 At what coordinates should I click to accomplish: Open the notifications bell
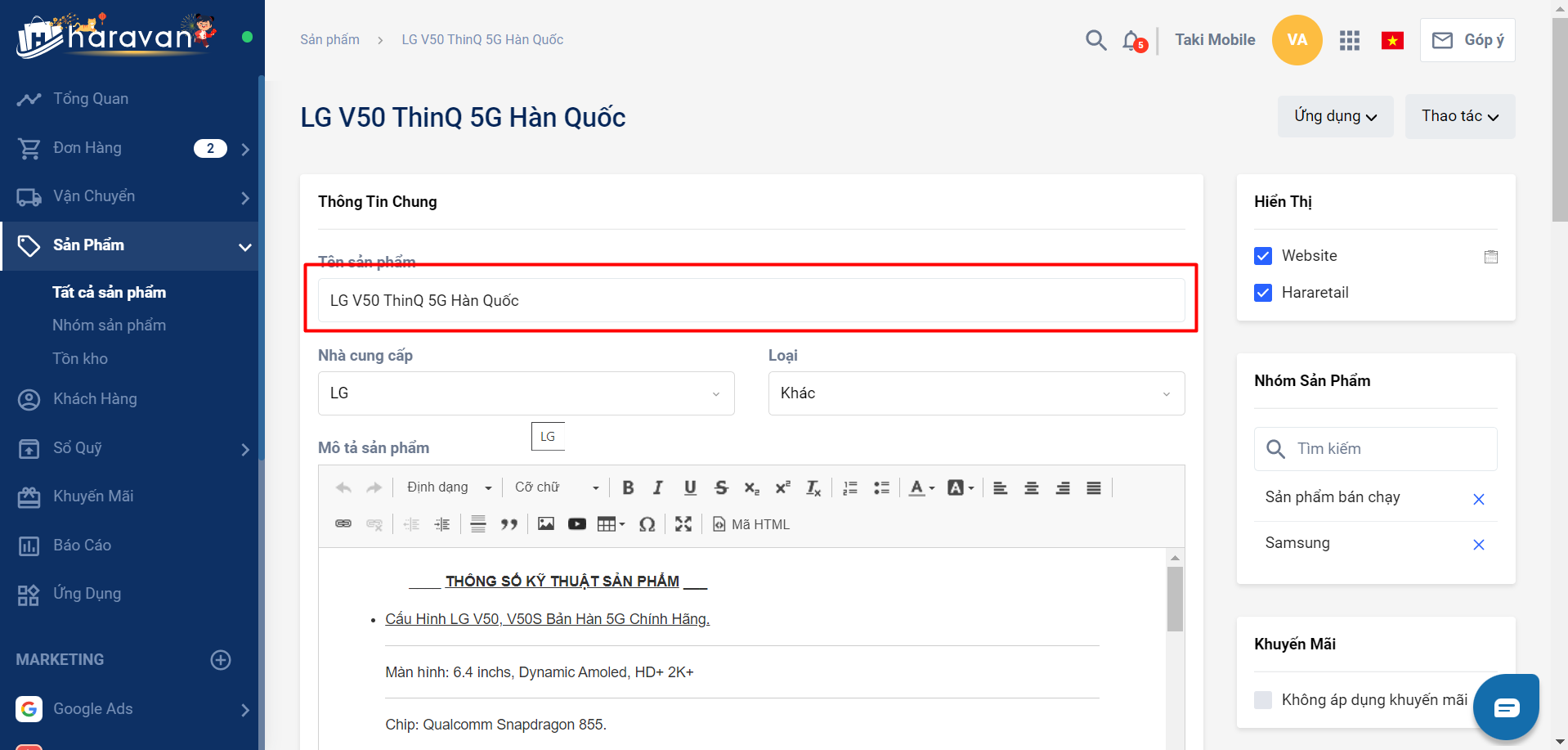point(1132,40)
